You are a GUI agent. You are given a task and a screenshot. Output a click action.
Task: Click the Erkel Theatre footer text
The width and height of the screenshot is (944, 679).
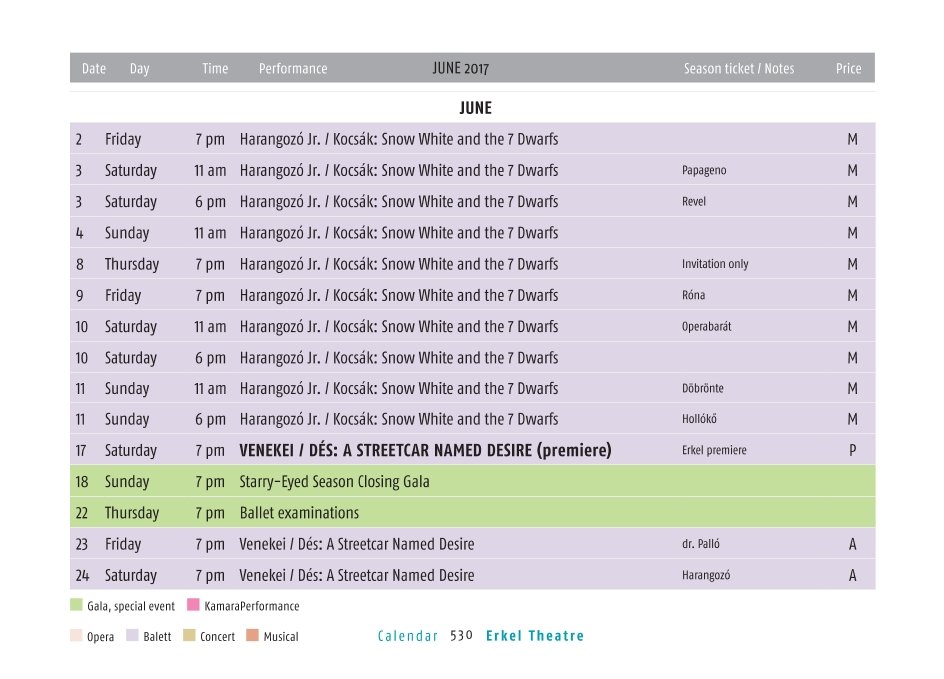tap(535, 636)
